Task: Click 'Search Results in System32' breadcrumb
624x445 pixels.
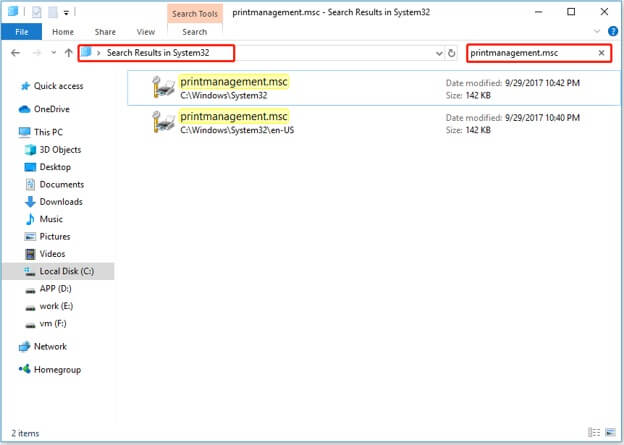Action: click(158, 53)
